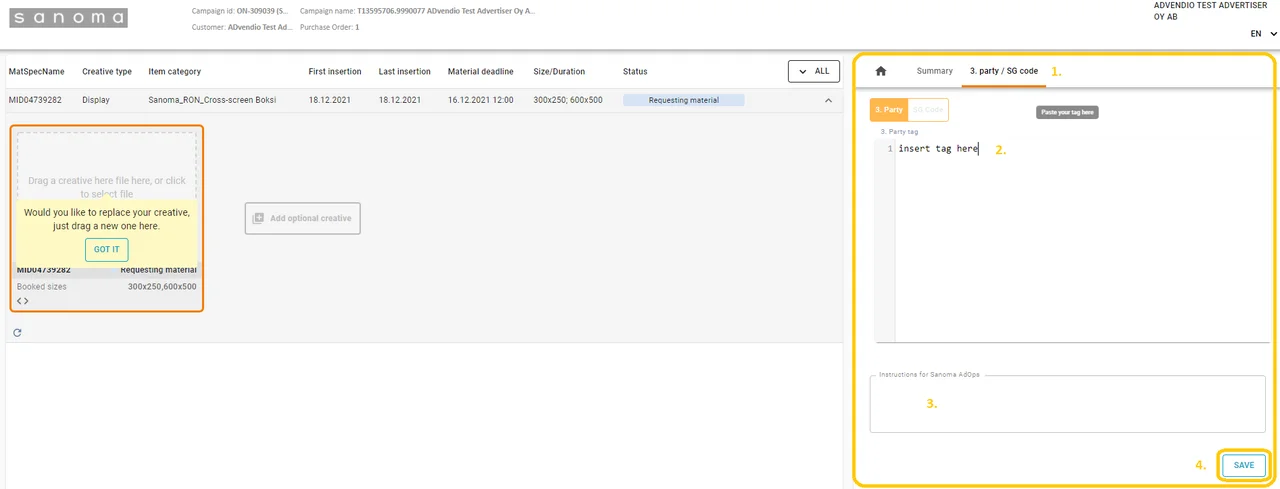Click the Material deadline column header

(481, 72)
